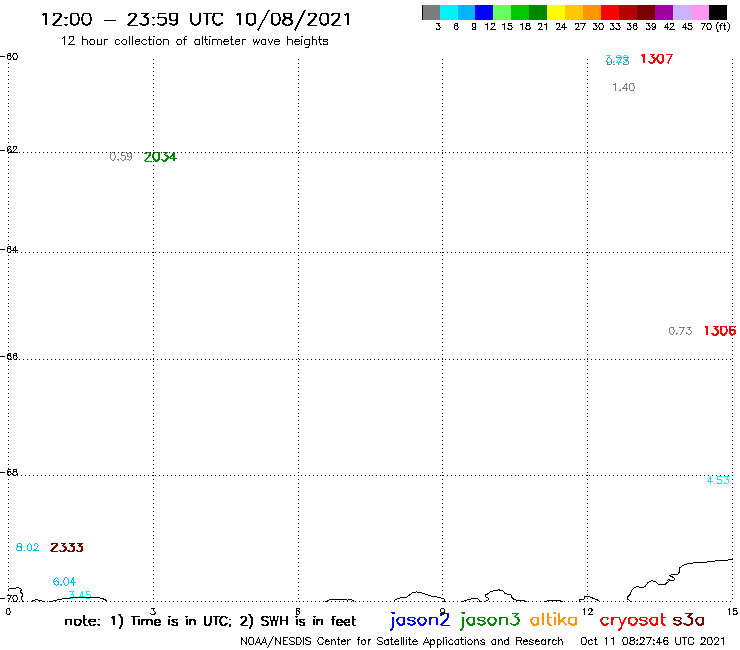Select the gray '0.59' wave height value
The width and height of the screenshot is (740, 650).
pos(121,157)
